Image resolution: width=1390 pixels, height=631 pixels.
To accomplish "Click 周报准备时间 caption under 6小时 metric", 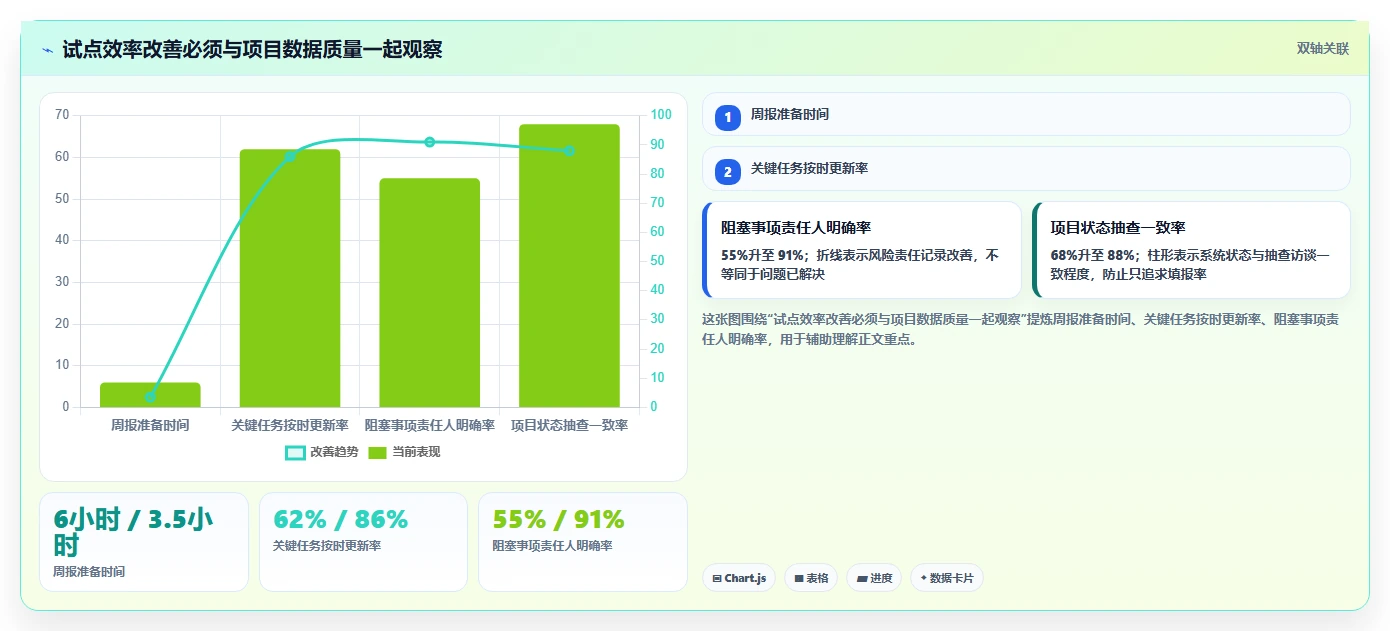I will pyautogui.click(x=89, y=572).
